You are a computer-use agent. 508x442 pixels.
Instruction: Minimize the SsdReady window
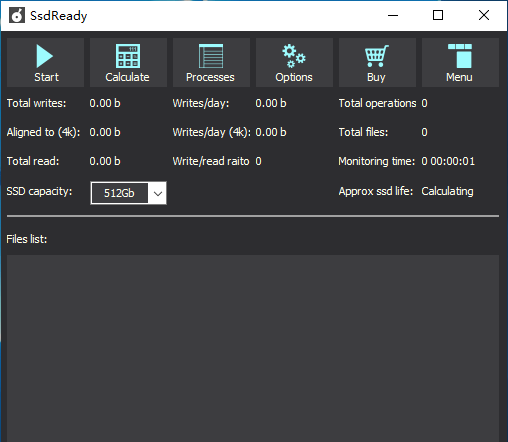(393, 15)
